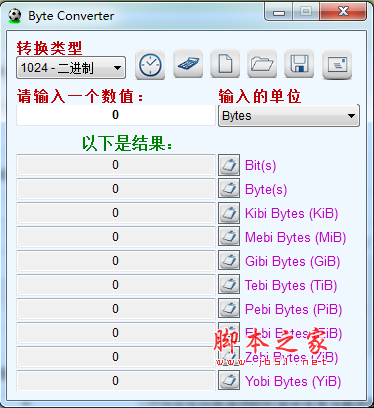The height and width of the screenshot is (408, 374).
Task: Click the Mebi Bytes (MiB) label
Action: click(296, 238)
